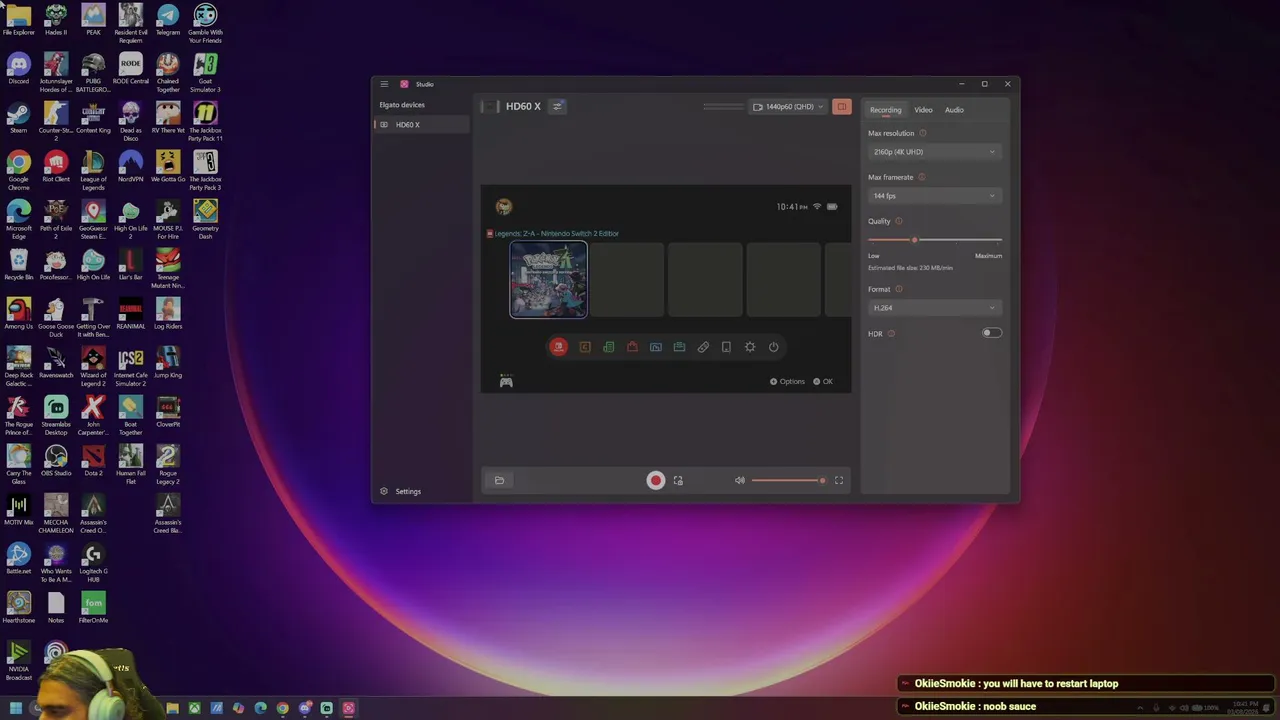Open the Album icon in Switch menu
Image resolution: width=1280 pixels, height=720 pixels.
click(656, 347)
